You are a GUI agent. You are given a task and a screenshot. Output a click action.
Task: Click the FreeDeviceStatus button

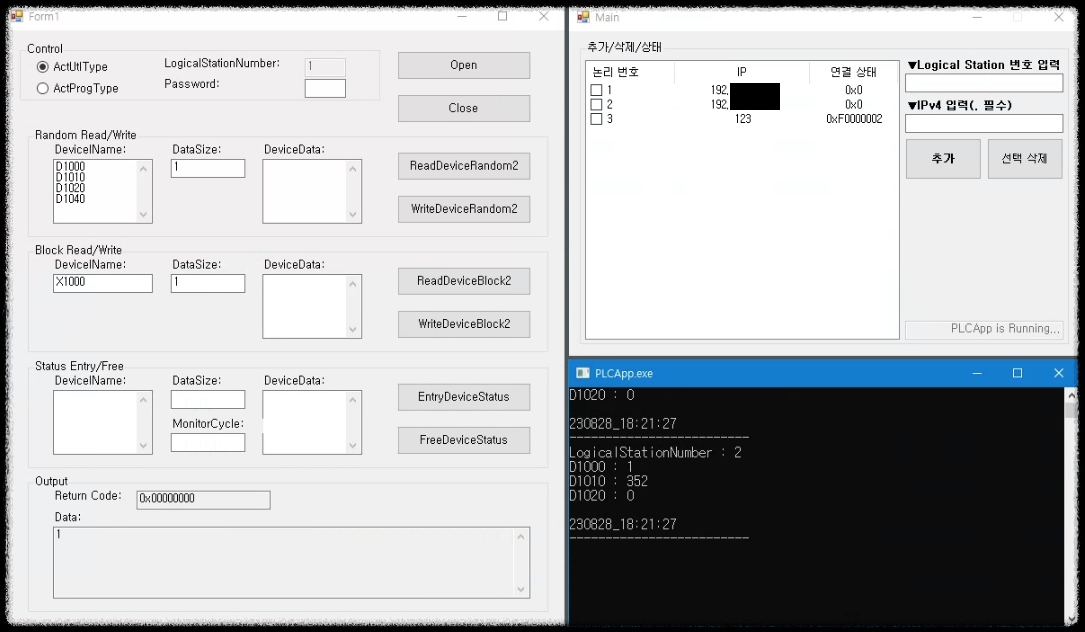tap(464, 440)
